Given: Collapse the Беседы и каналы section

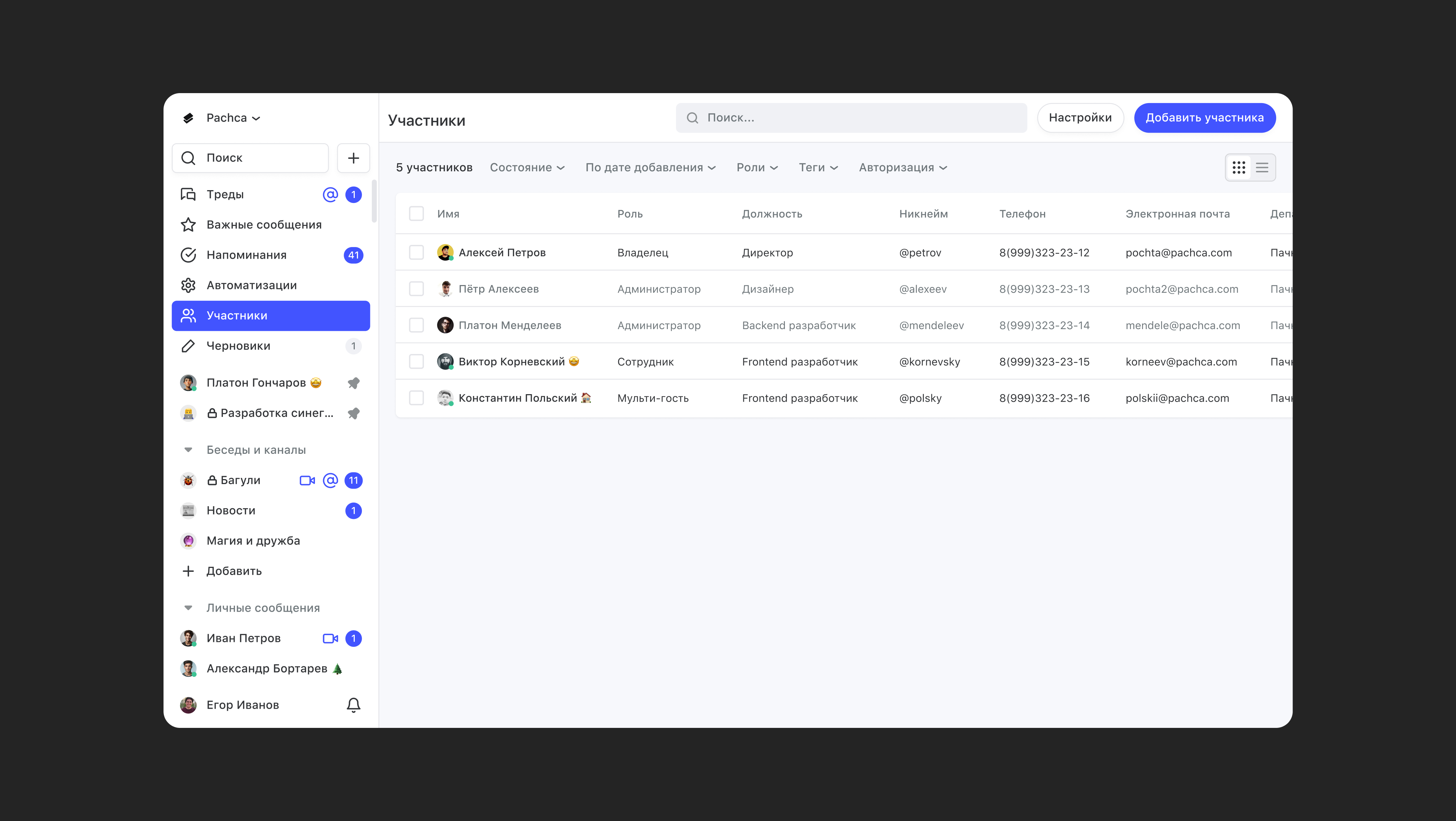Looking at the screenshot, I should [188, 450].
